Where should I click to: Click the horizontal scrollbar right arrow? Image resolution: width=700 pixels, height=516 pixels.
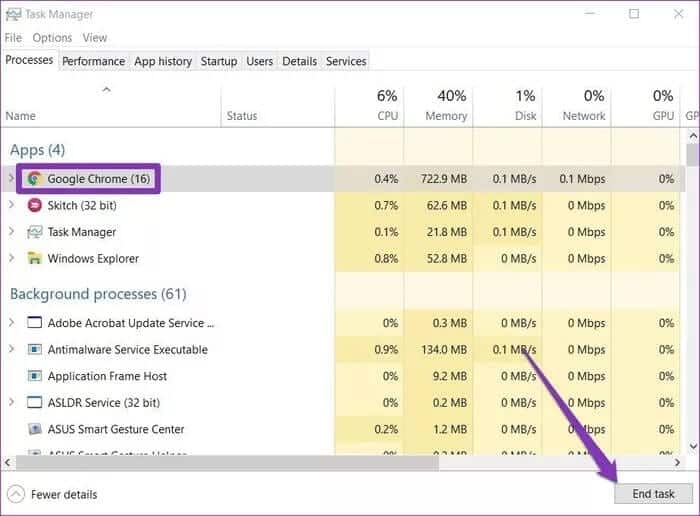pyautogui.click(x=677, y=462)
